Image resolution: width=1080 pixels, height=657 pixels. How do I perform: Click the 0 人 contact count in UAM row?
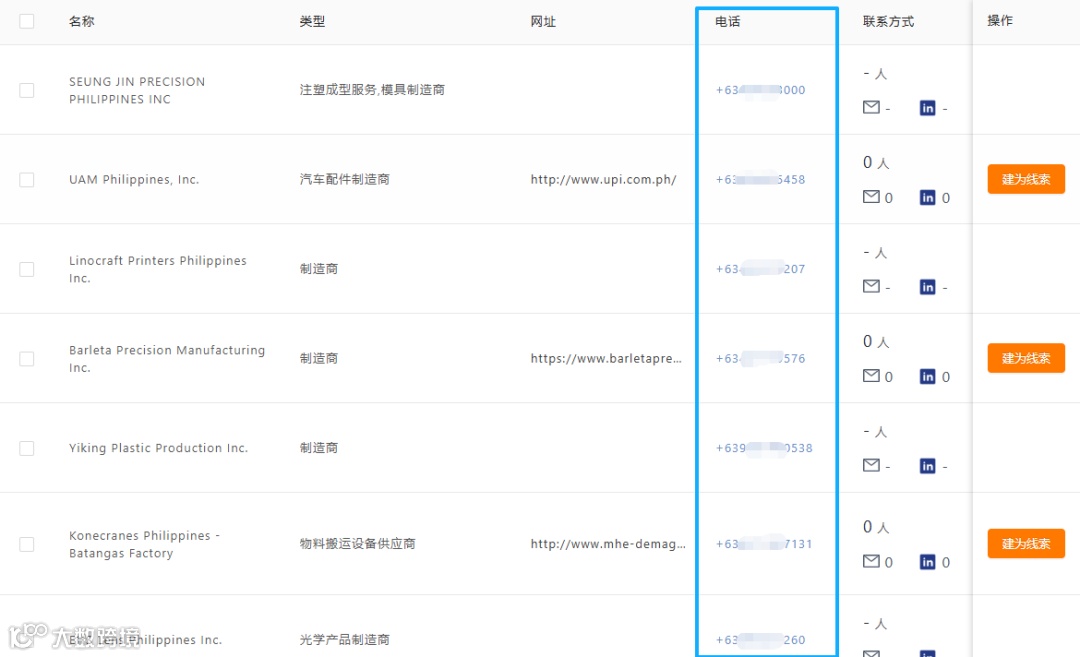tap(876, 163)
